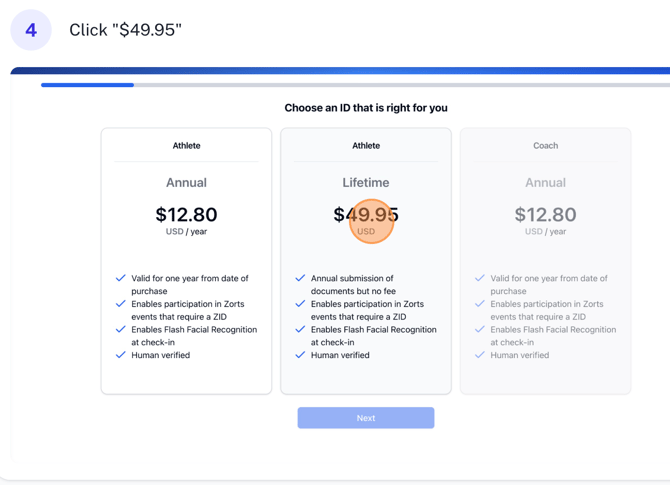Click "Annual" label in the Coach card
This screenshot has height=485, width=670.
pyautogui.click(x=545, y=183)
